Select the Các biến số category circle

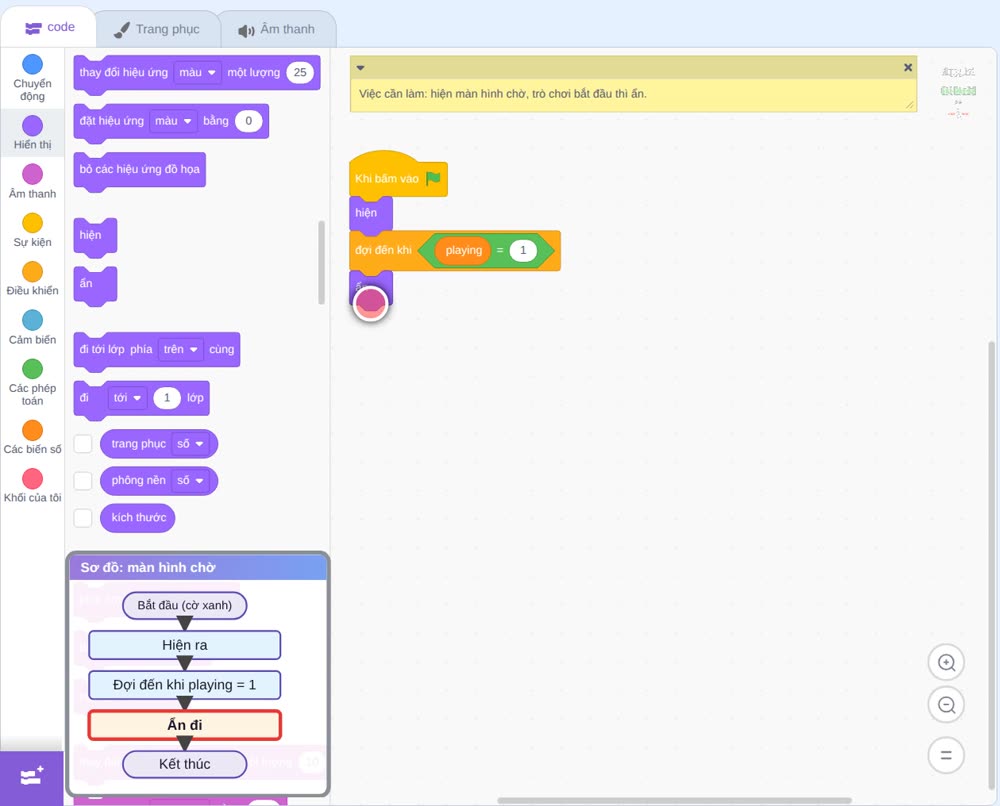coord(32,430)
